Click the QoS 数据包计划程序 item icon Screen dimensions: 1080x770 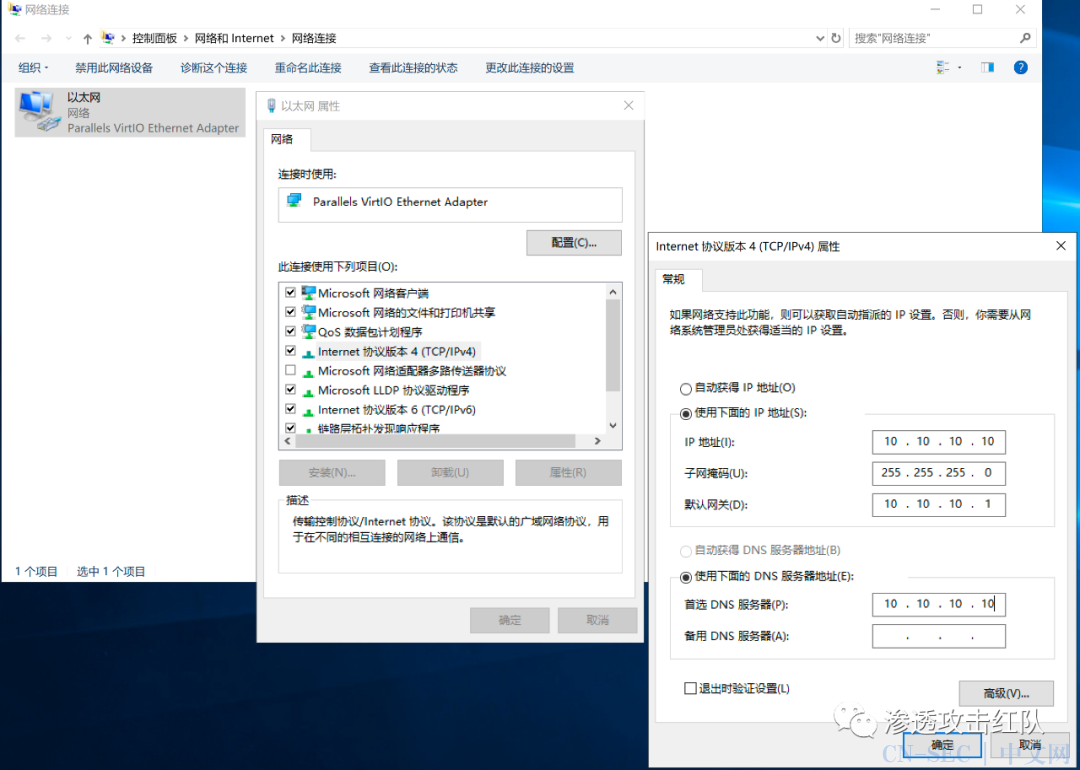pyautogui.click(x=308, y=331)
